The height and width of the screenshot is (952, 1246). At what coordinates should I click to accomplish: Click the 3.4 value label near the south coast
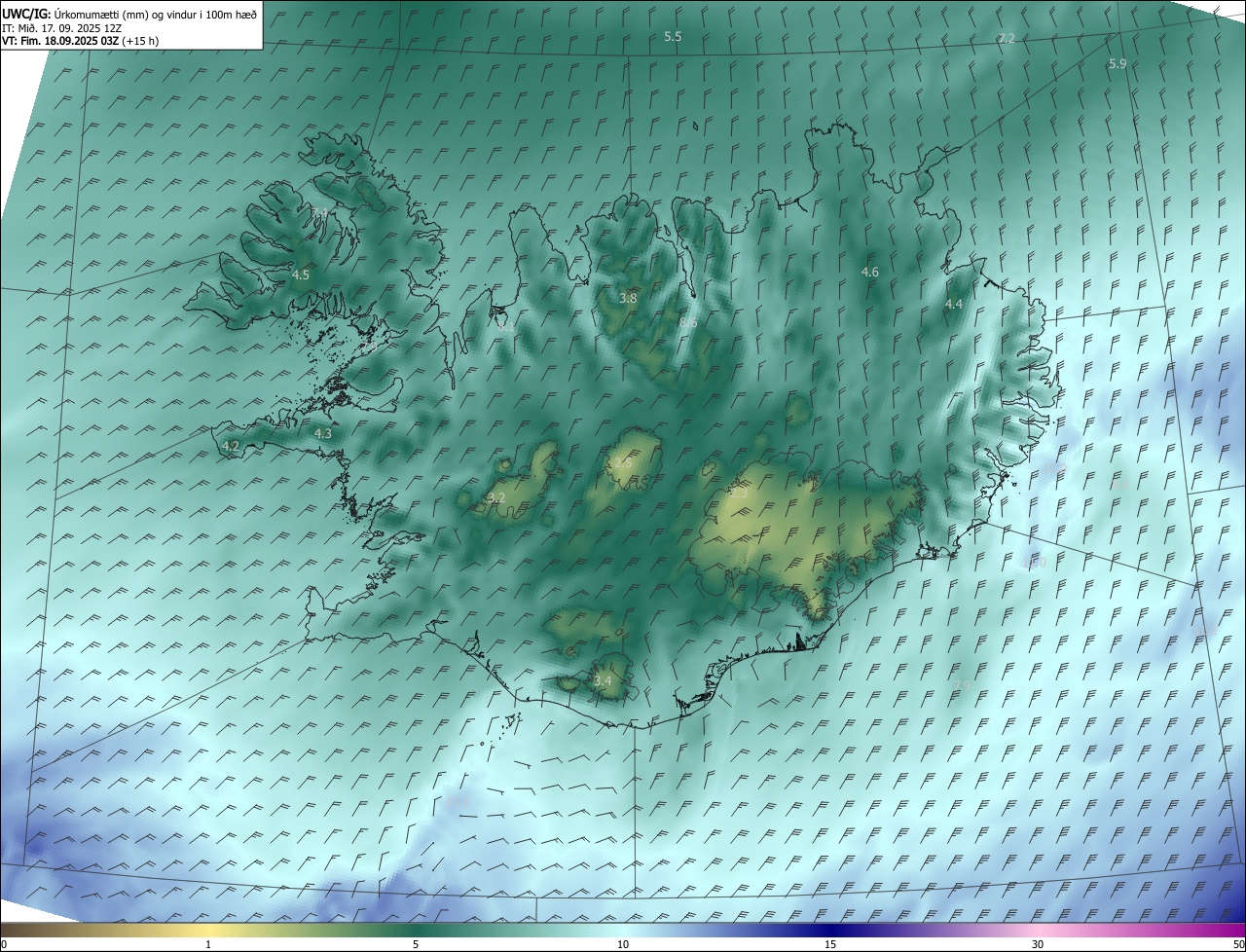click(x=603, y=680)
